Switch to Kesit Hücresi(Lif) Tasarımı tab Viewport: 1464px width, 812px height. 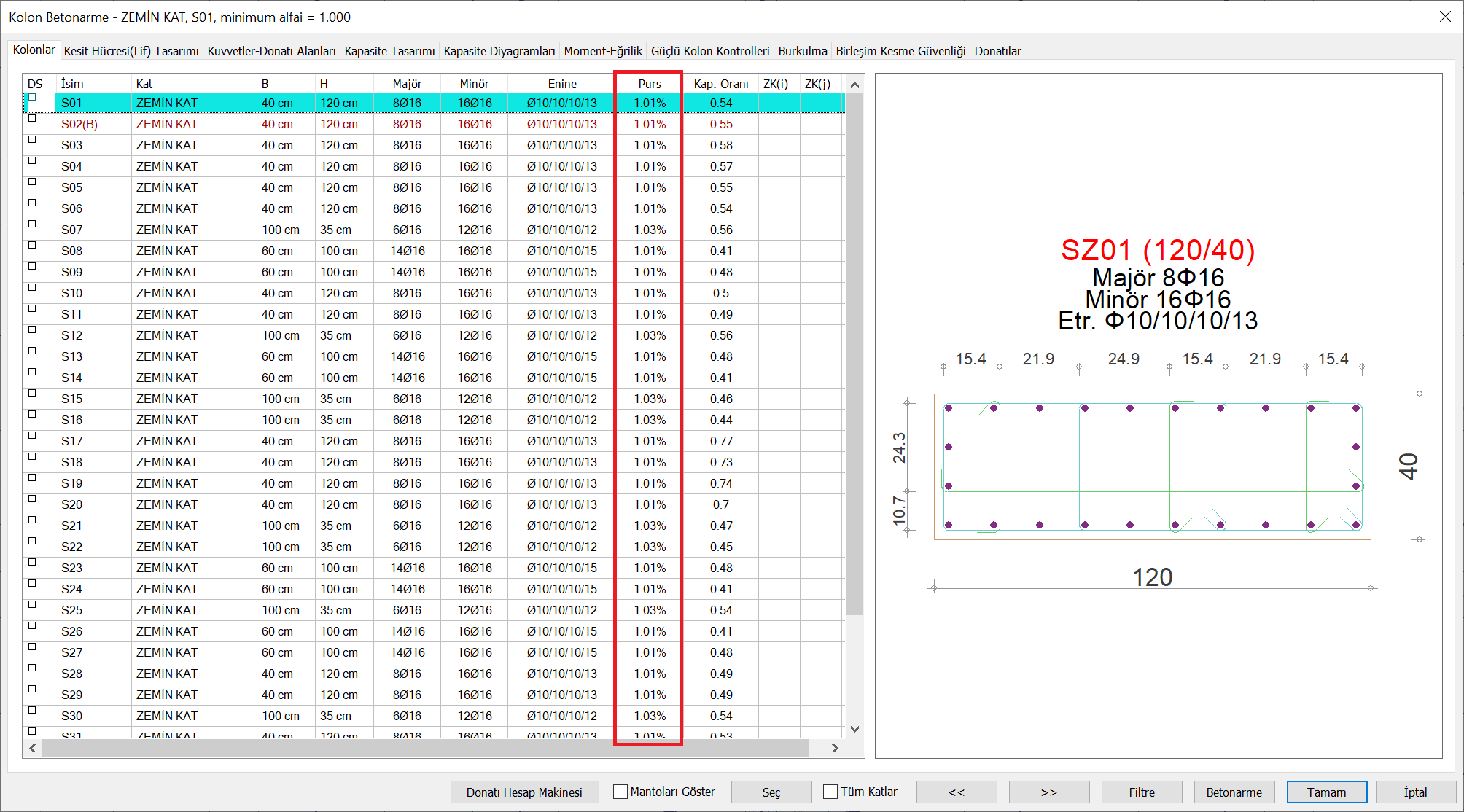coord(131,51)
